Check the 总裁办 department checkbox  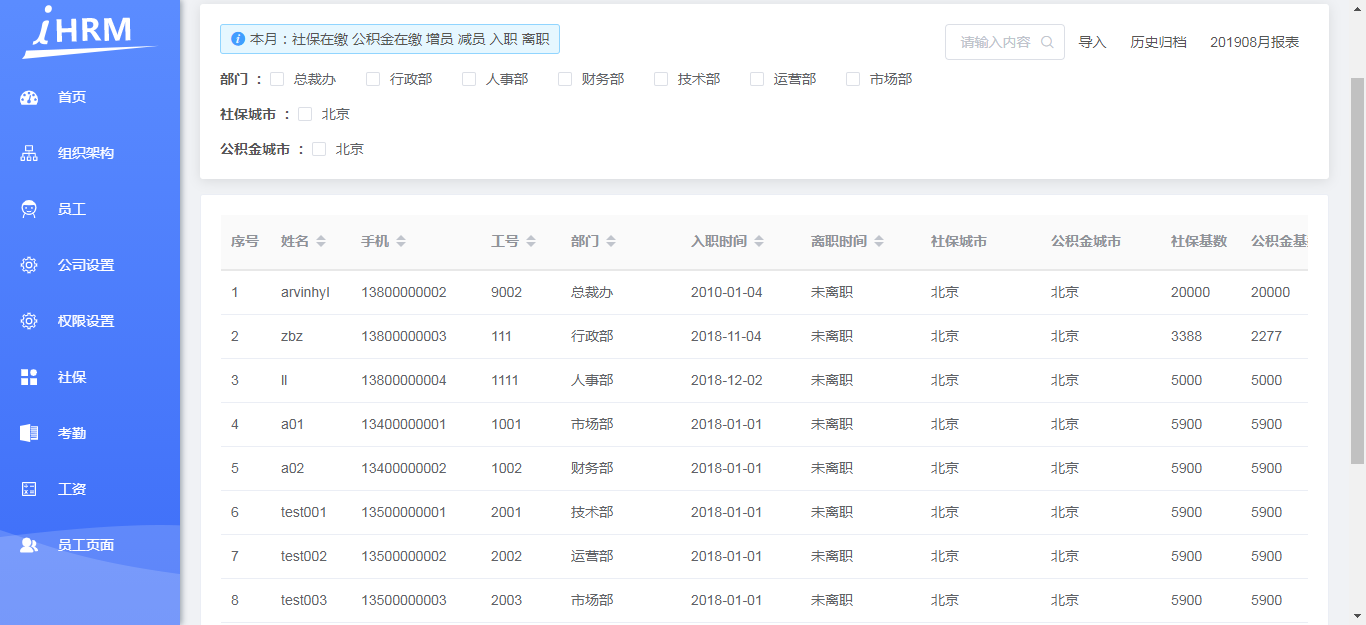click(x=277, y=79)
